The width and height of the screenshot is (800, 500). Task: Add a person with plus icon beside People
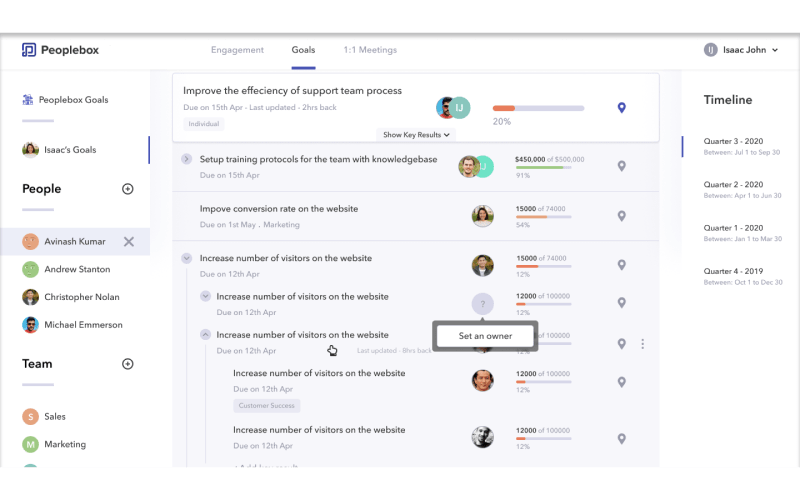[127, 189]
